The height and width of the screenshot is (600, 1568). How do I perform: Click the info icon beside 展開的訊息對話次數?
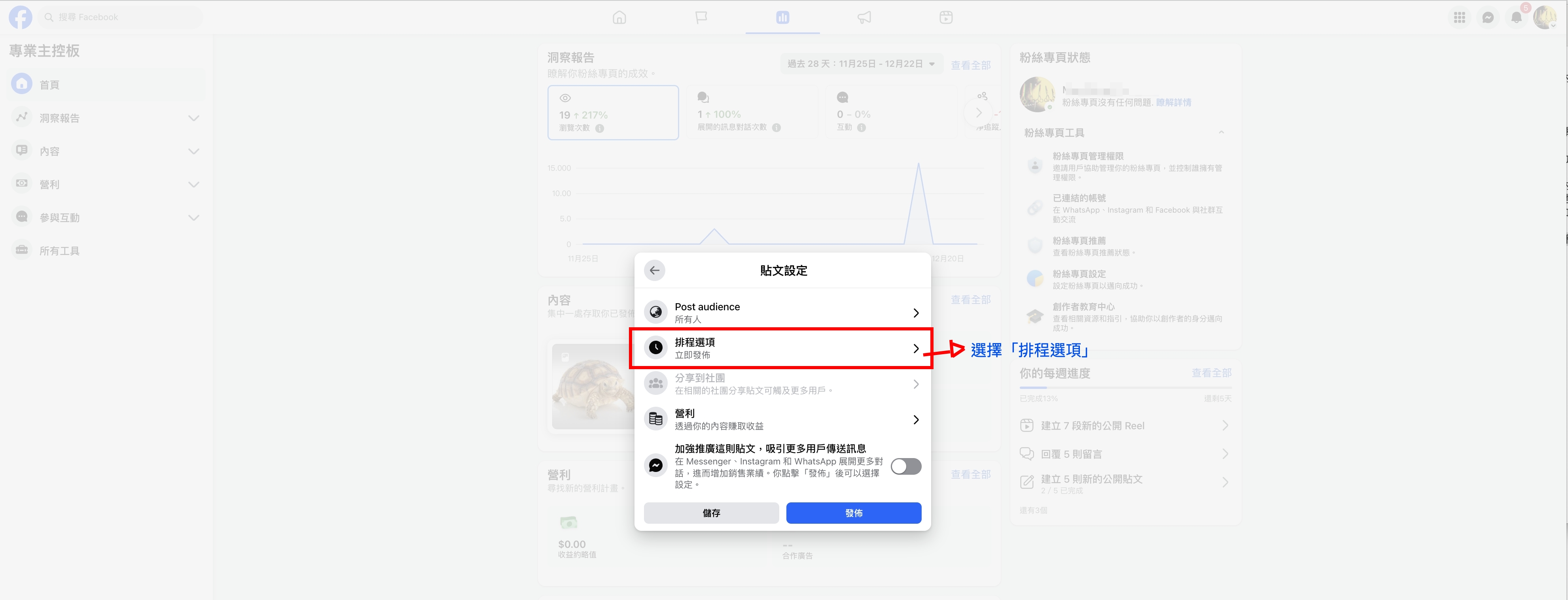(x=776, y=128)
